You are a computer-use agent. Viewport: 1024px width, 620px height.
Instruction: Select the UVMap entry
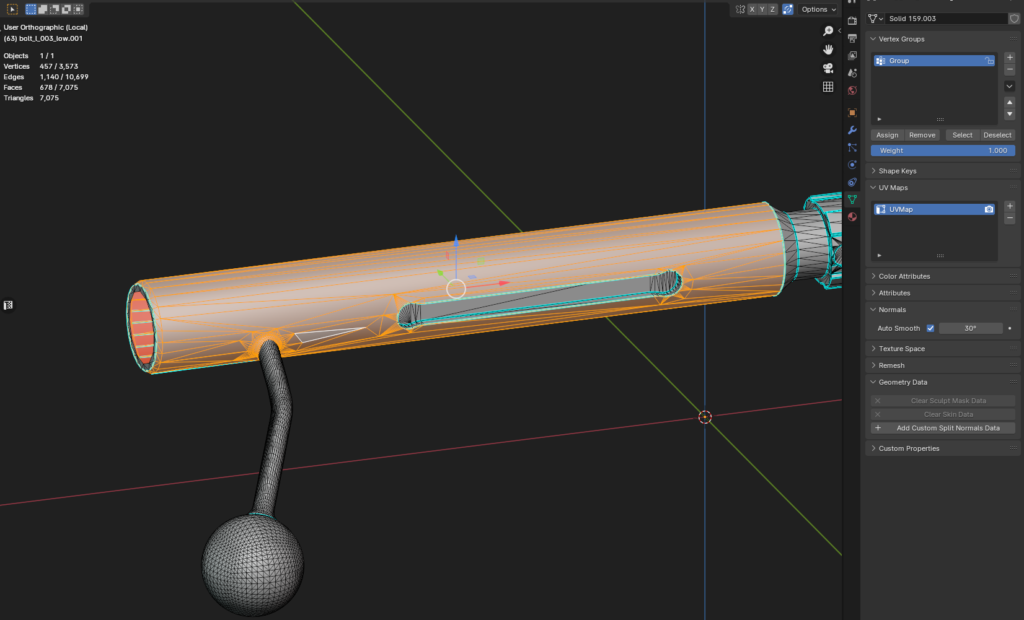(934, 209)
